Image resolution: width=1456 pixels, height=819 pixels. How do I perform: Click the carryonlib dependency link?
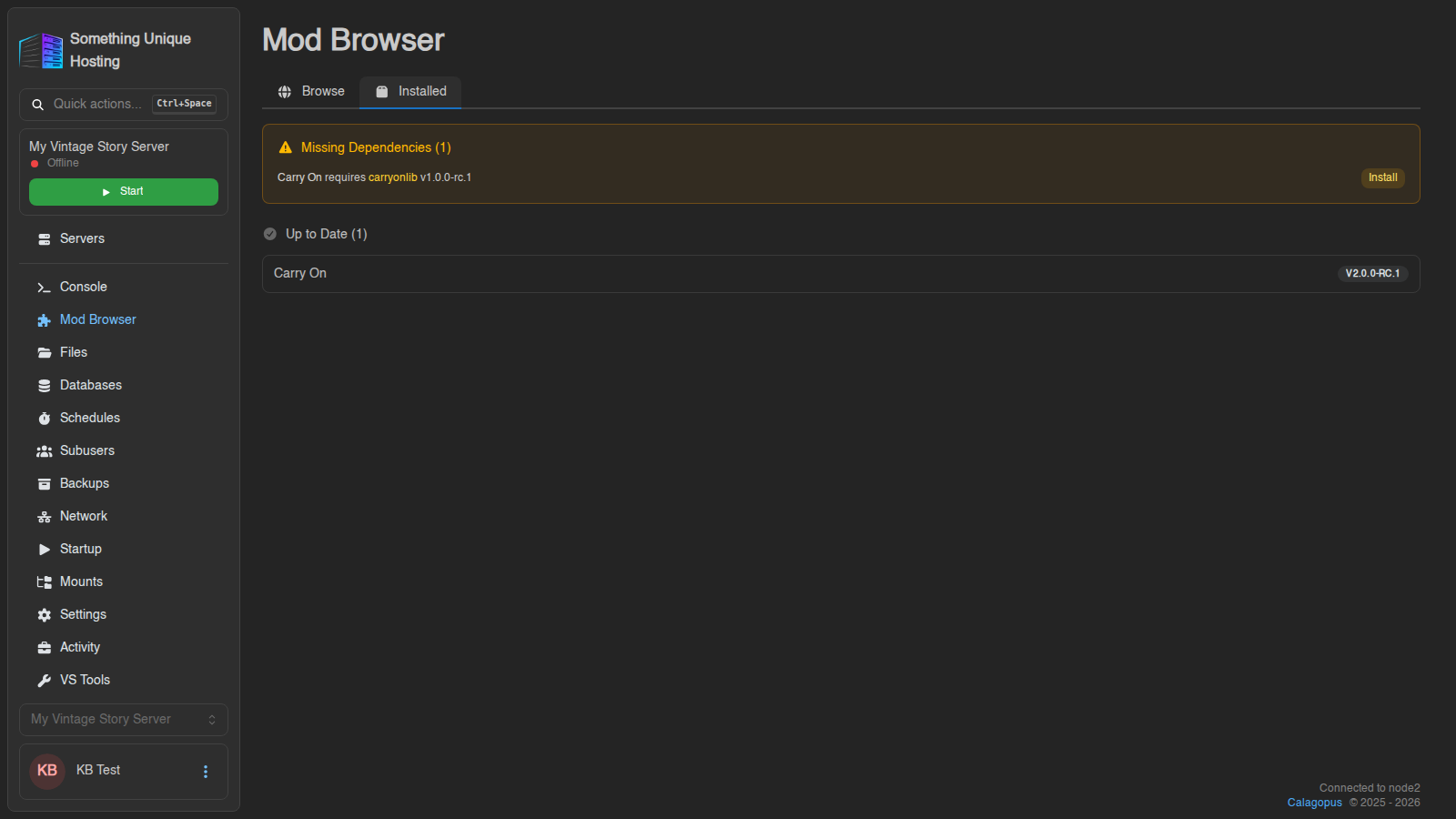click(x=392, y=177)
